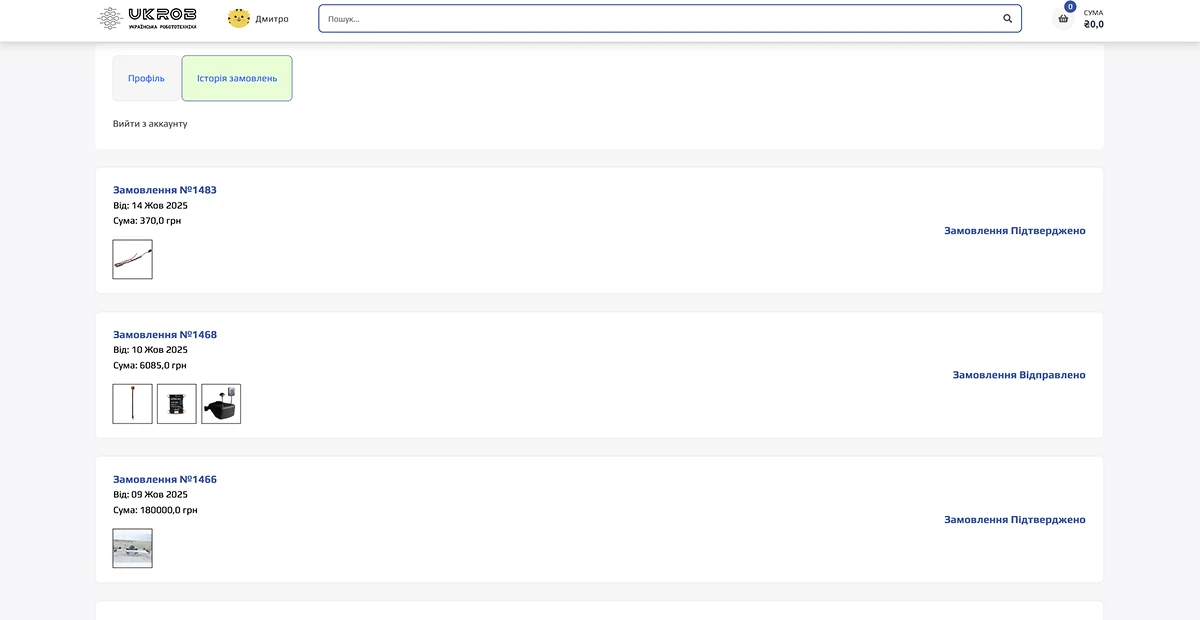Click the UKROB logo in header
Image resolution: width=1200 pixels, height=620 pixels.
pos(147,18)
